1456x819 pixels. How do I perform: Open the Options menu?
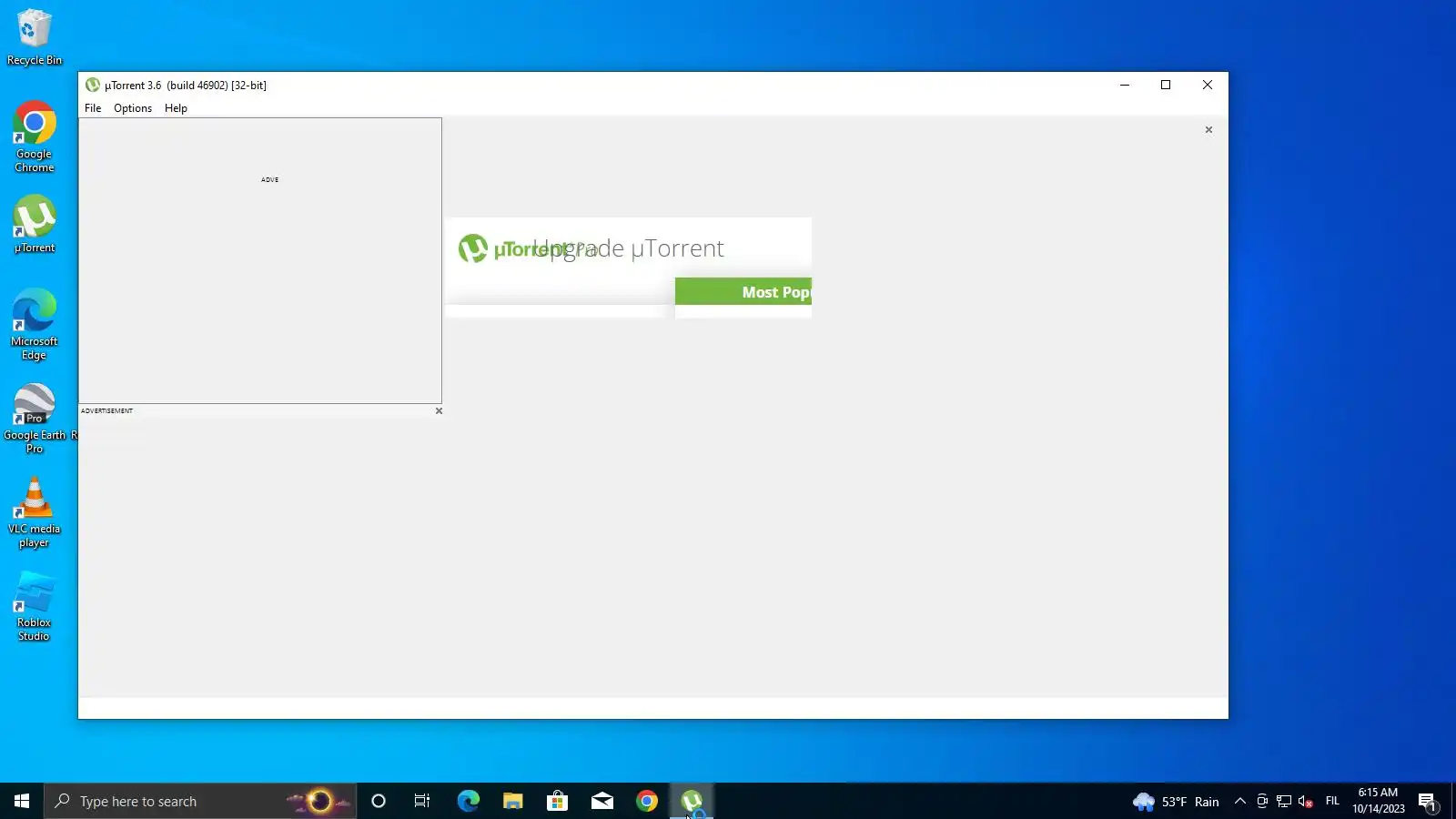(133, 108)
